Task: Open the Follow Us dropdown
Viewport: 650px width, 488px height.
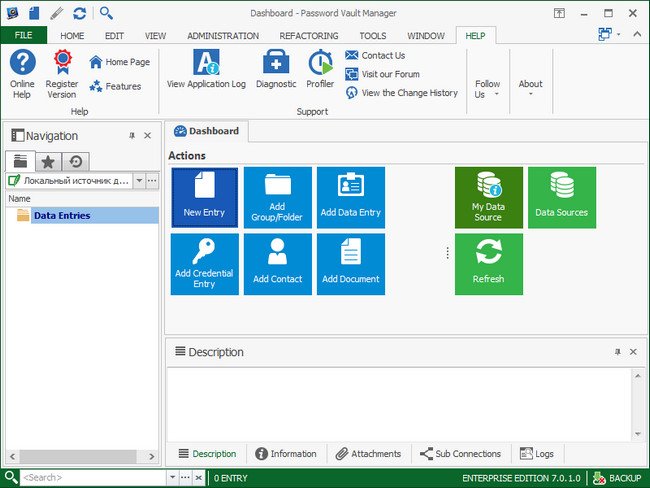Action: [487, 89]
